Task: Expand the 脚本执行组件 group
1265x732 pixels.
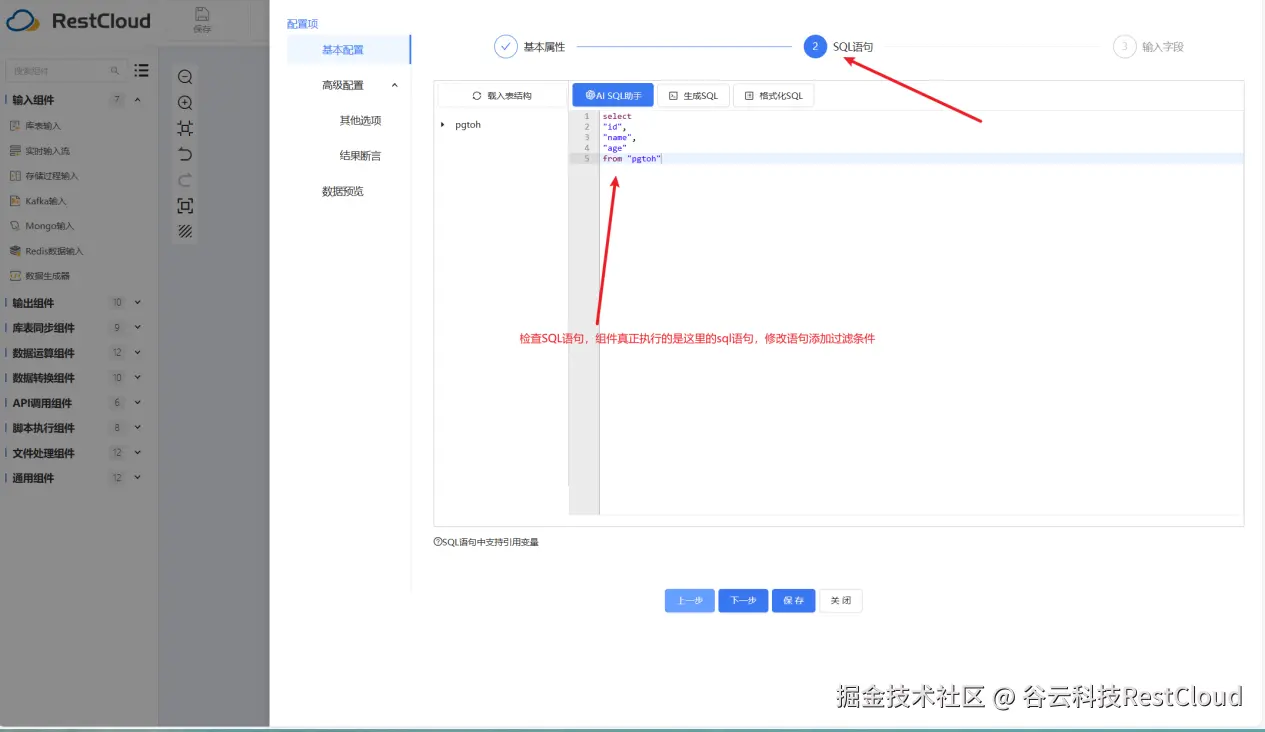Action: (138, 428)
